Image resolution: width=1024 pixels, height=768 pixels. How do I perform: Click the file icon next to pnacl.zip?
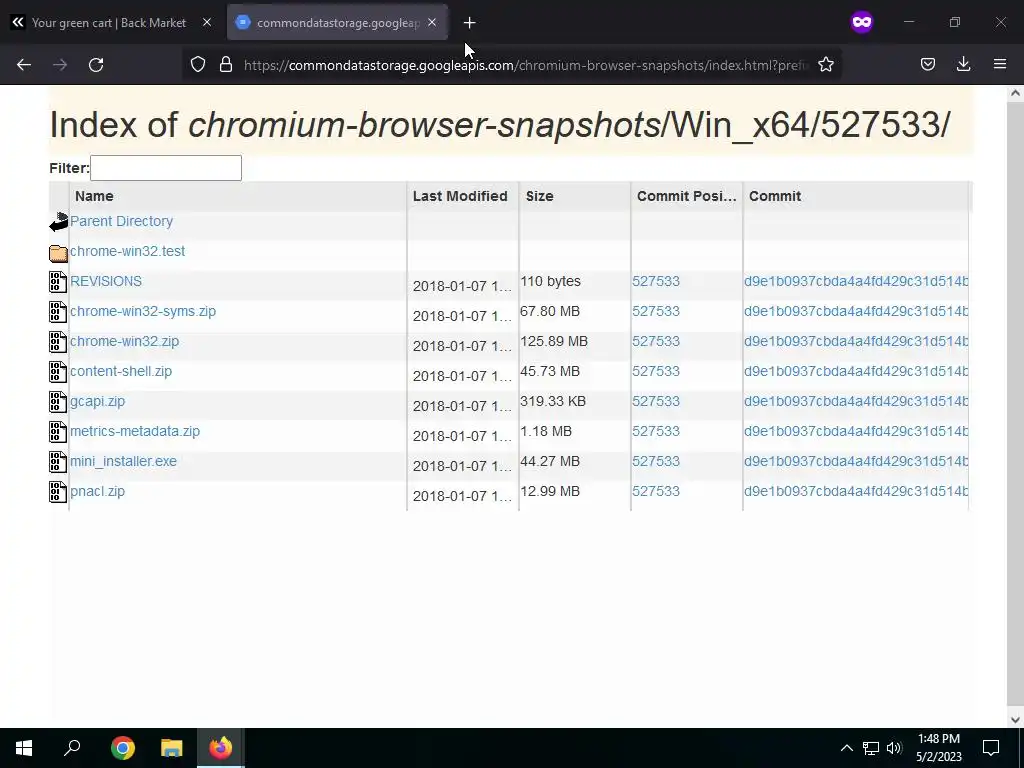(58, 492)
